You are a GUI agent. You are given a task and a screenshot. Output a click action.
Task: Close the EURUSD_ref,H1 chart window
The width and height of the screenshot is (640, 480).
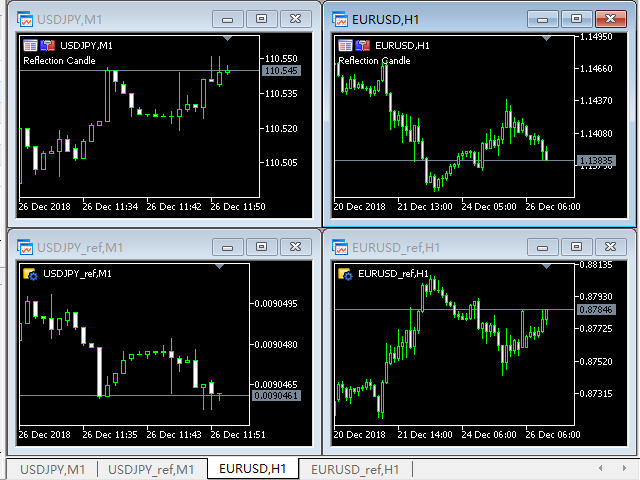tap(611, 247)
